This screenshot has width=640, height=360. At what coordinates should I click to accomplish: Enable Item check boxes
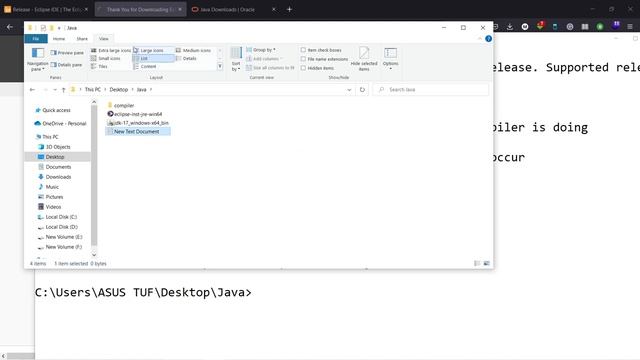point(321,50)
